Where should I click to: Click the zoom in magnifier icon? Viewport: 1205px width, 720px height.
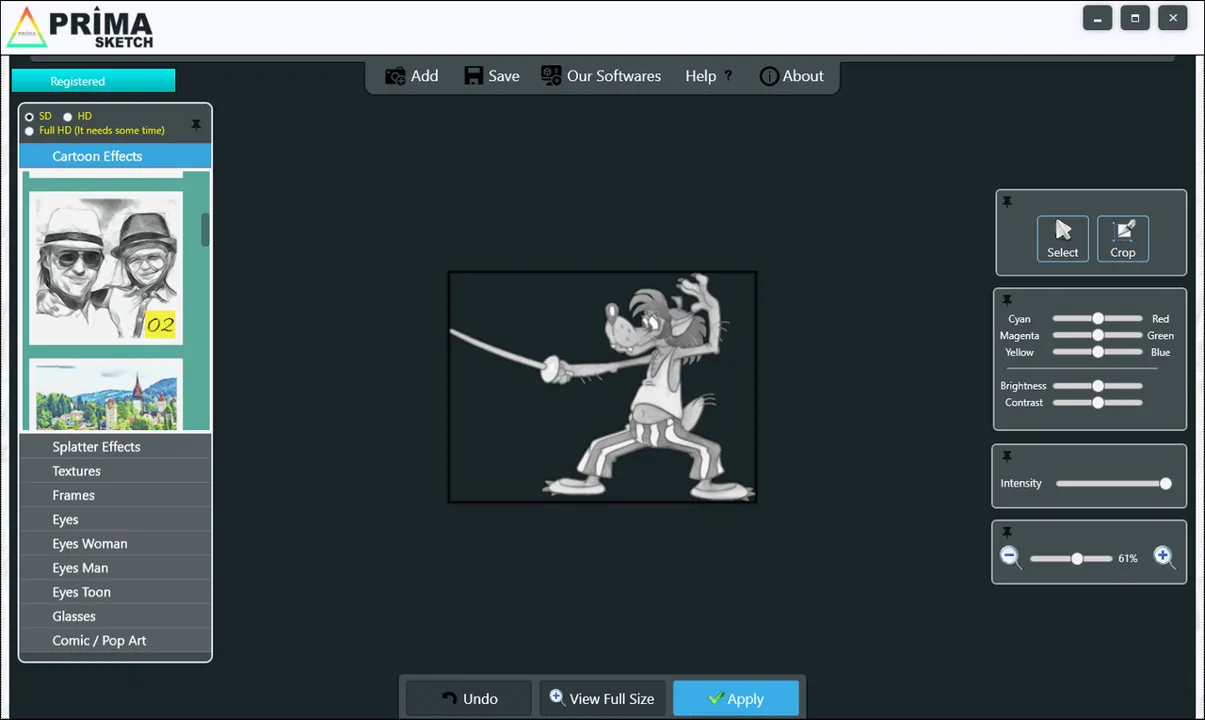1164,558
